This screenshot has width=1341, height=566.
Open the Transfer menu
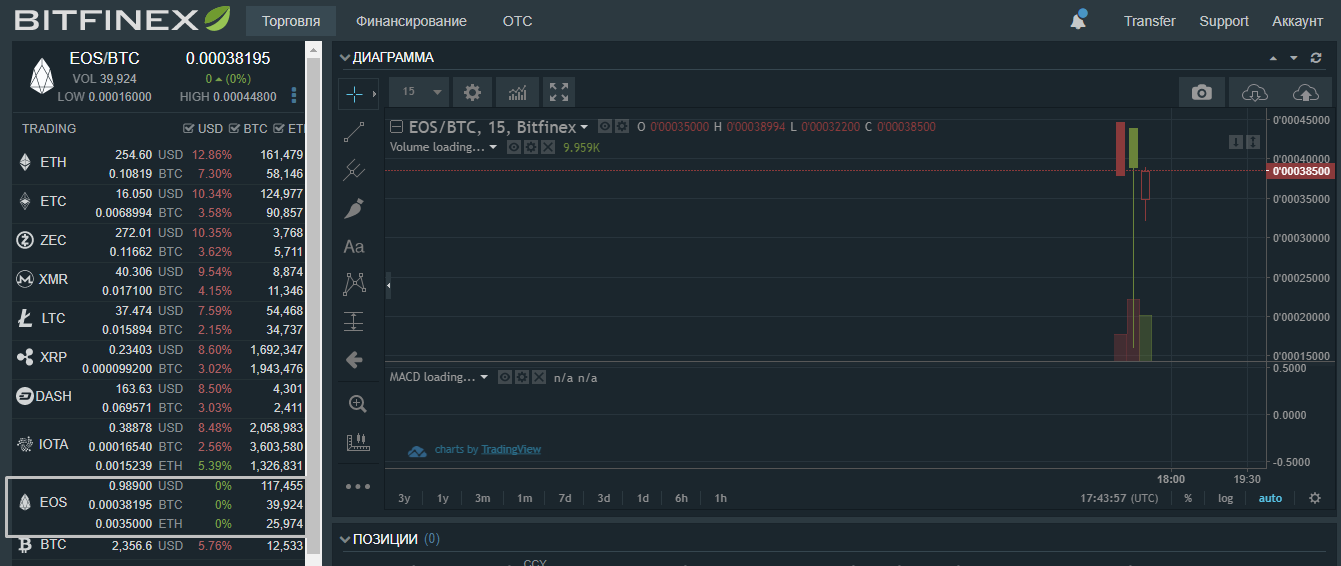pos(1149,21)
